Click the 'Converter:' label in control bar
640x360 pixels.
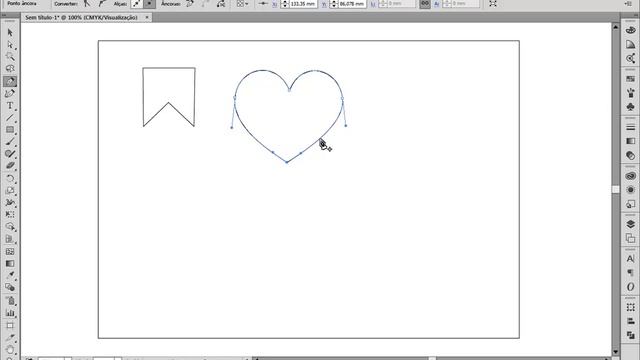tap(66, 4)
